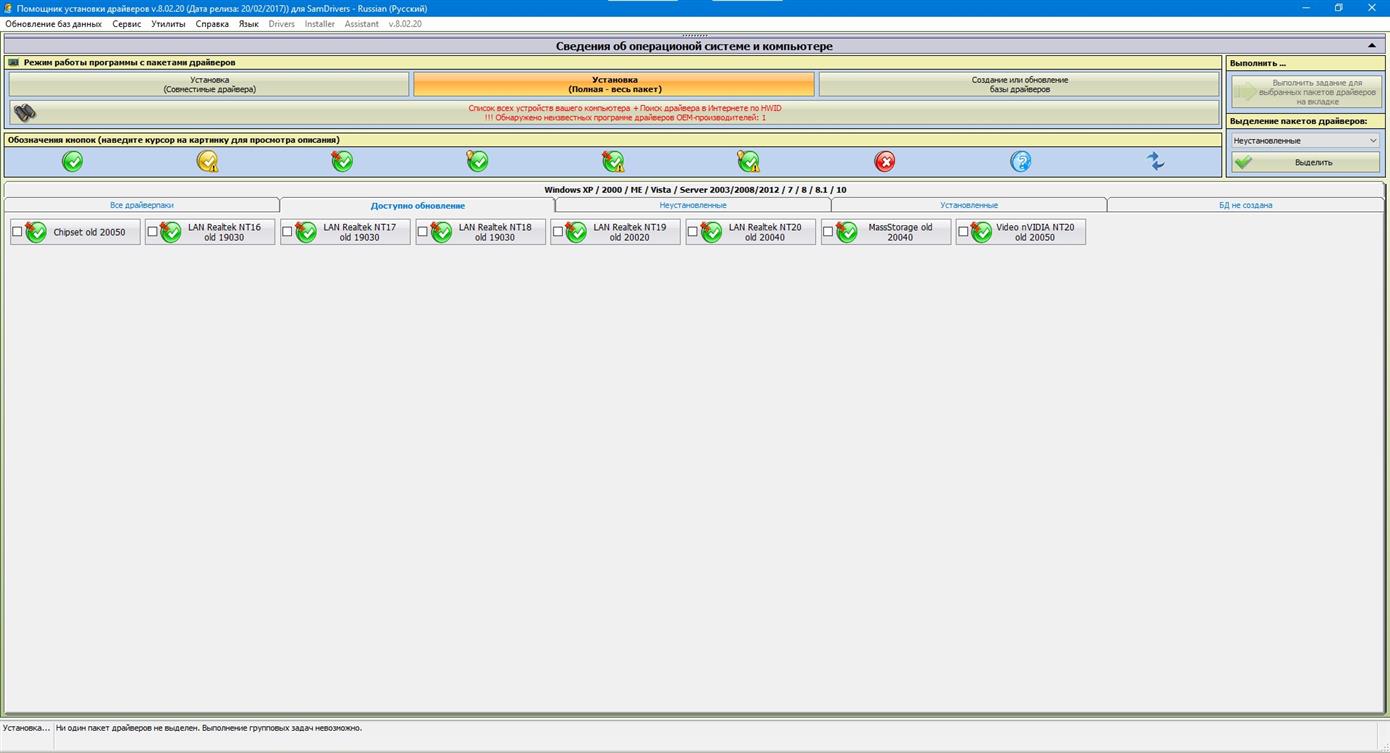
Task: Click the v.8.02.20 version label in menu bar
Action: [405, 24]
